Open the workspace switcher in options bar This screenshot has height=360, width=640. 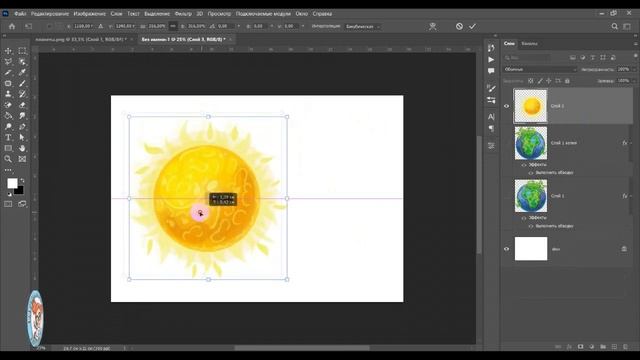[x=627, y=26]
